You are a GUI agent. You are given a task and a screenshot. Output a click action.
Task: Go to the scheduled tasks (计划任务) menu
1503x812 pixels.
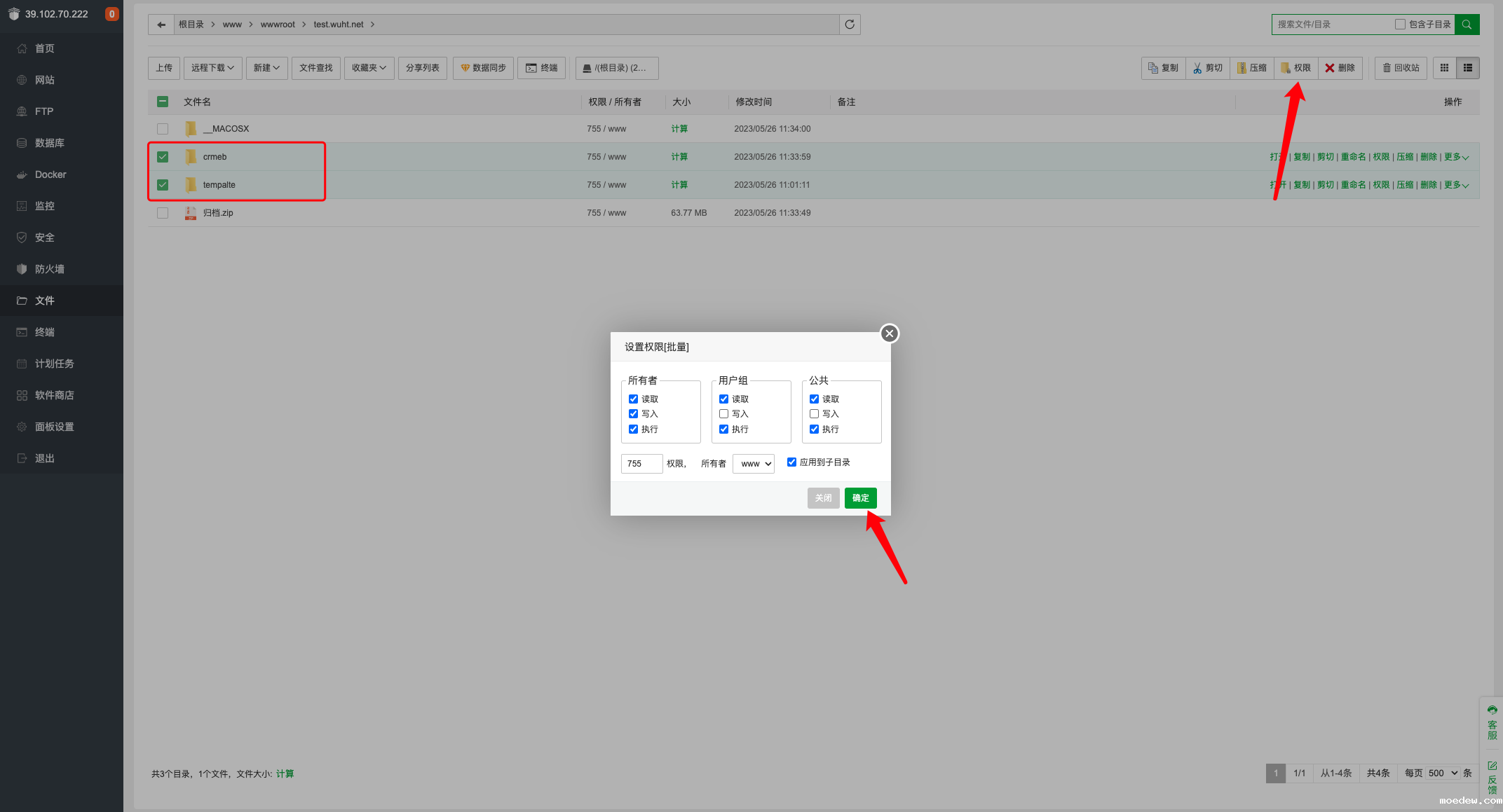click(x=54, y=364)
